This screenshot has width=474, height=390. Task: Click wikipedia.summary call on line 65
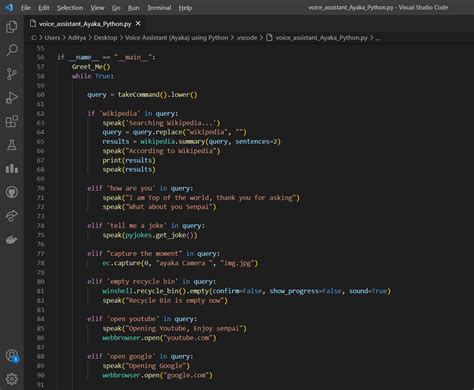pos(210,141)
